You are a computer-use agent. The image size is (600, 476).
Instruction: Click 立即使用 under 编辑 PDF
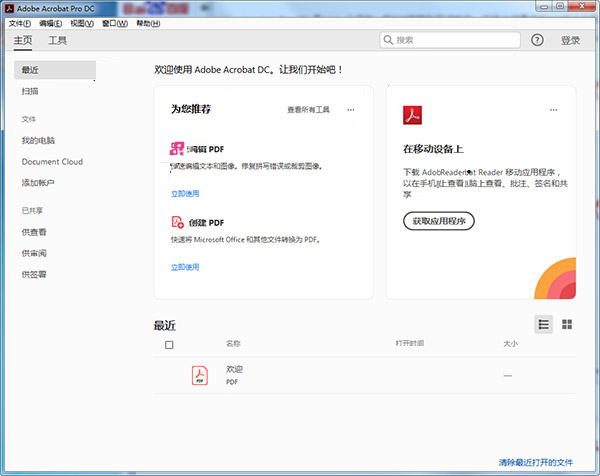click(x=185, y=194)
